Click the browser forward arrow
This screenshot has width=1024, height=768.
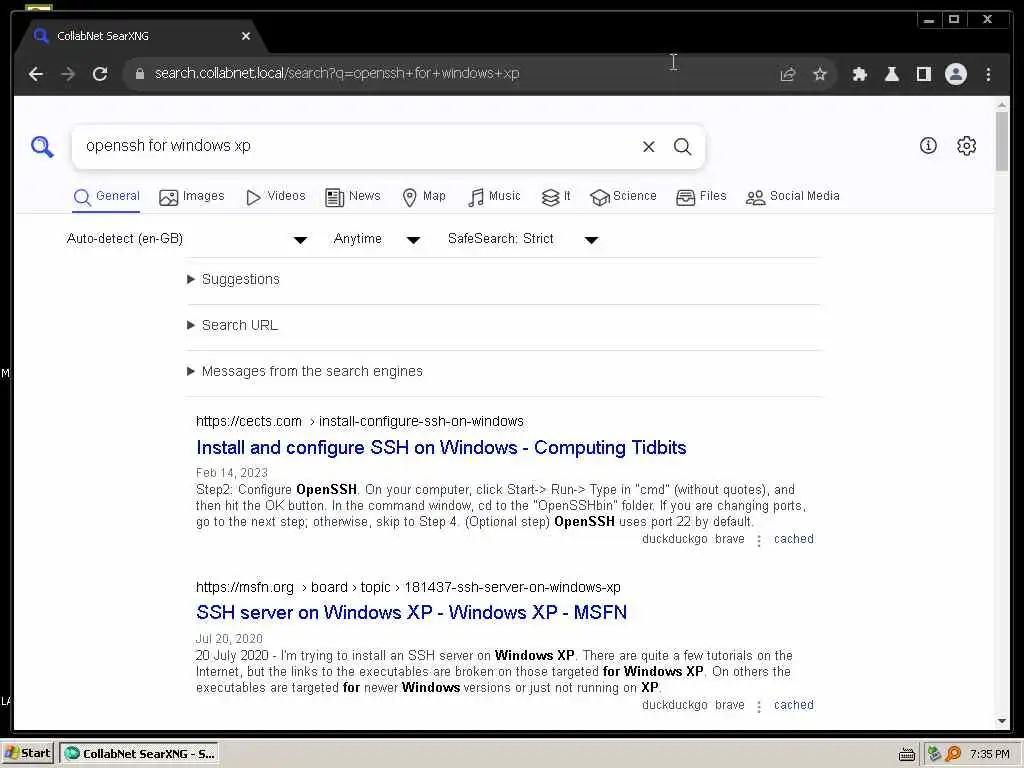coord(68,74)
